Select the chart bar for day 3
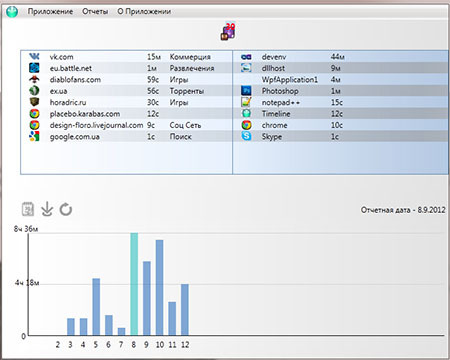450x360 pixels. (x=71, y=327)
